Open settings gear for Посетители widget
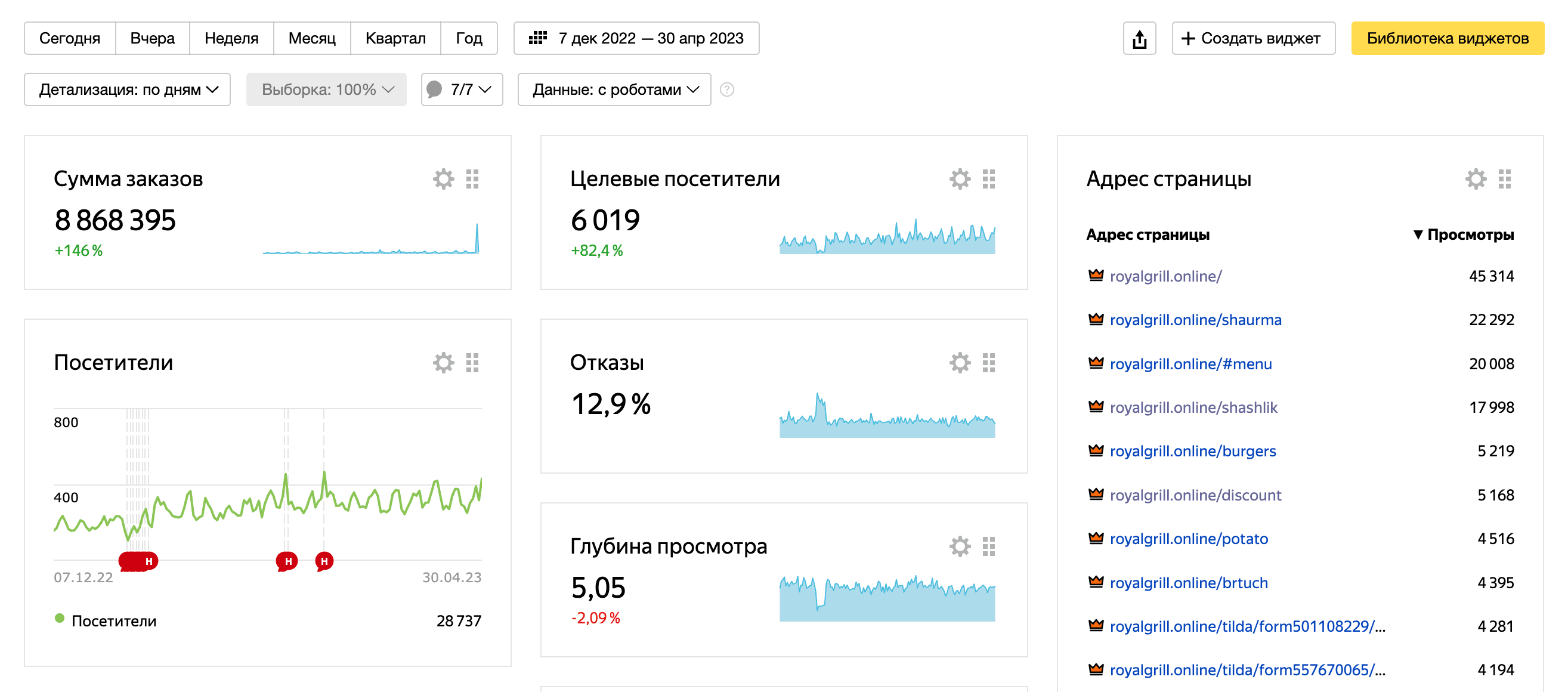1568x692 pixels. coord(443,363)
